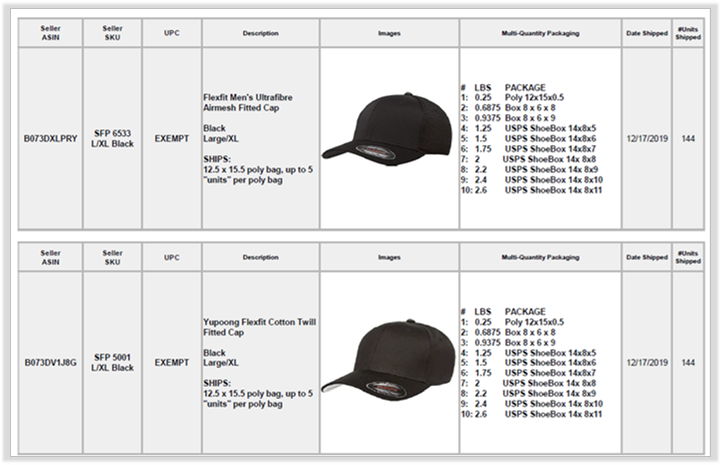Click LBS PACKAGE heading line in second table
This screenshot has width=721, height=465.
click(x=504, y=311)
